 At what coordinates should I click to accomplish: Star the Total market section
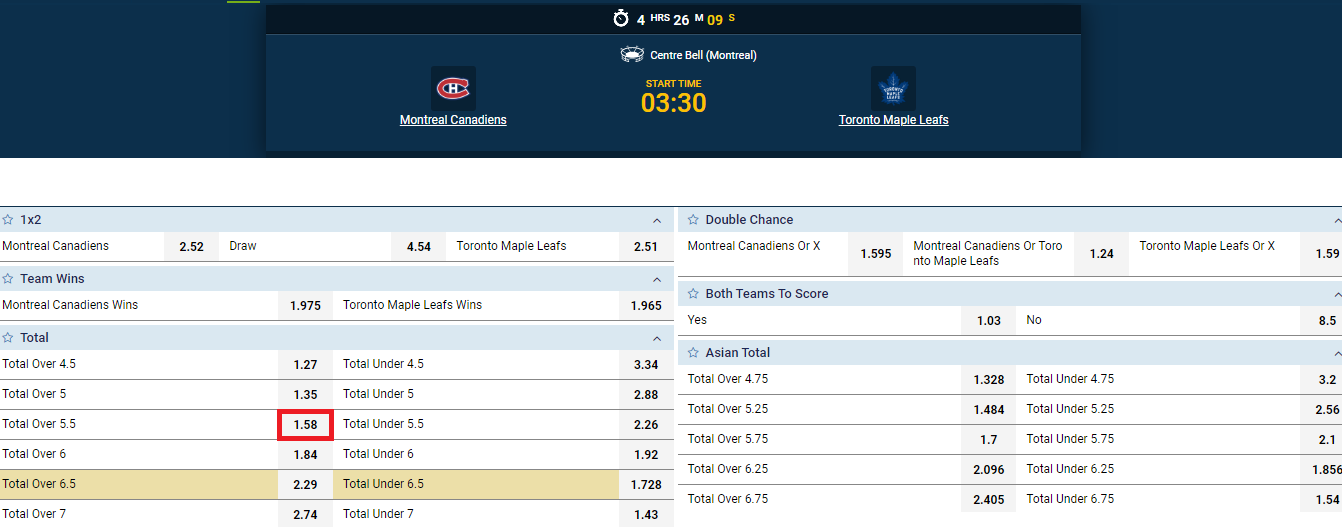point(8,338)
